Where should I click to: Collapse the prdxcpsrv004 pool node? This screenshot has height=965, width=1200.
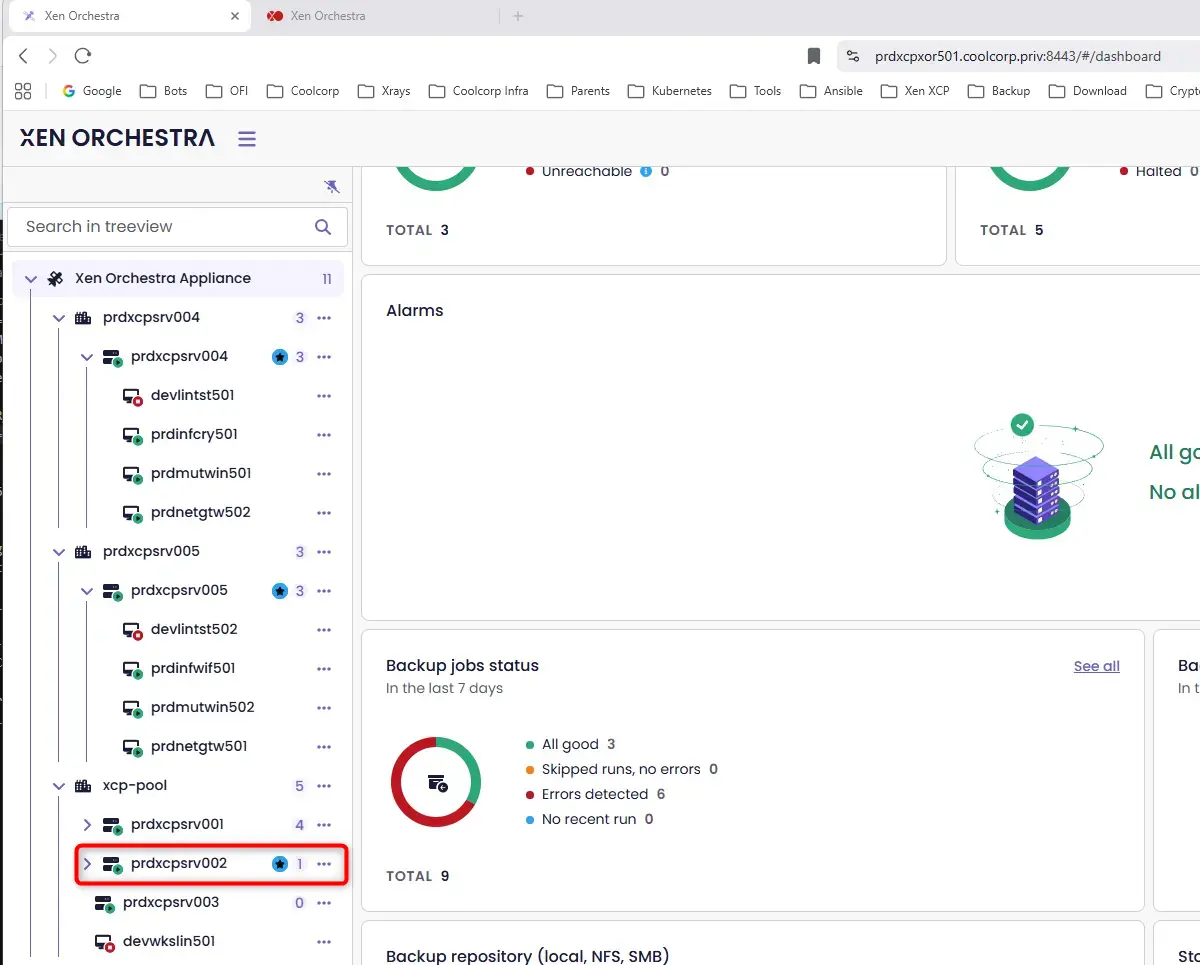click(x=59, y=318)
